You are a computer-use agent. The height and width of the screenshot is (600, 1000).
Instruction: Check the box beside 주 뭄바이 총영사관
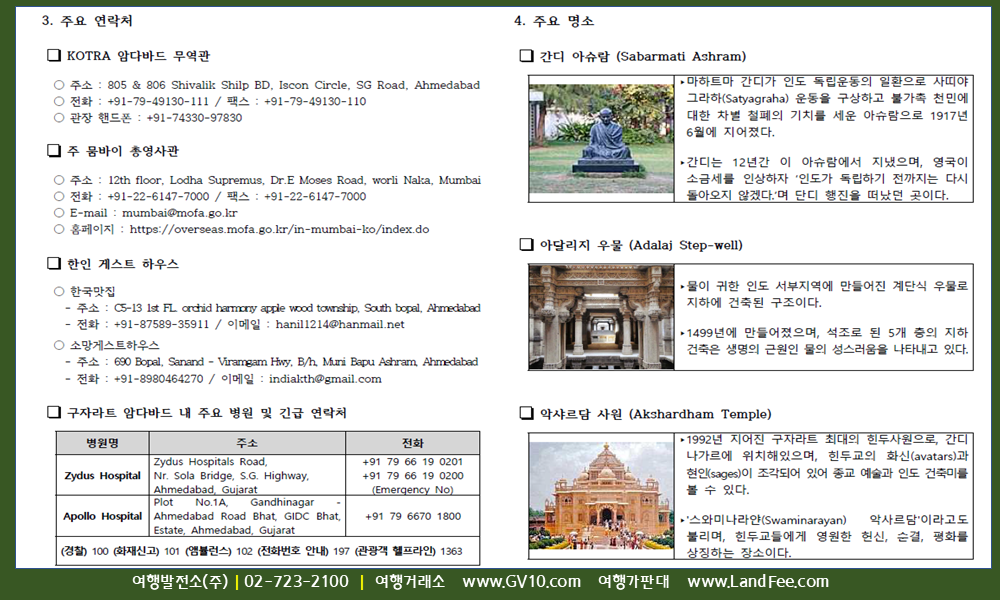[x=54, y=150]
